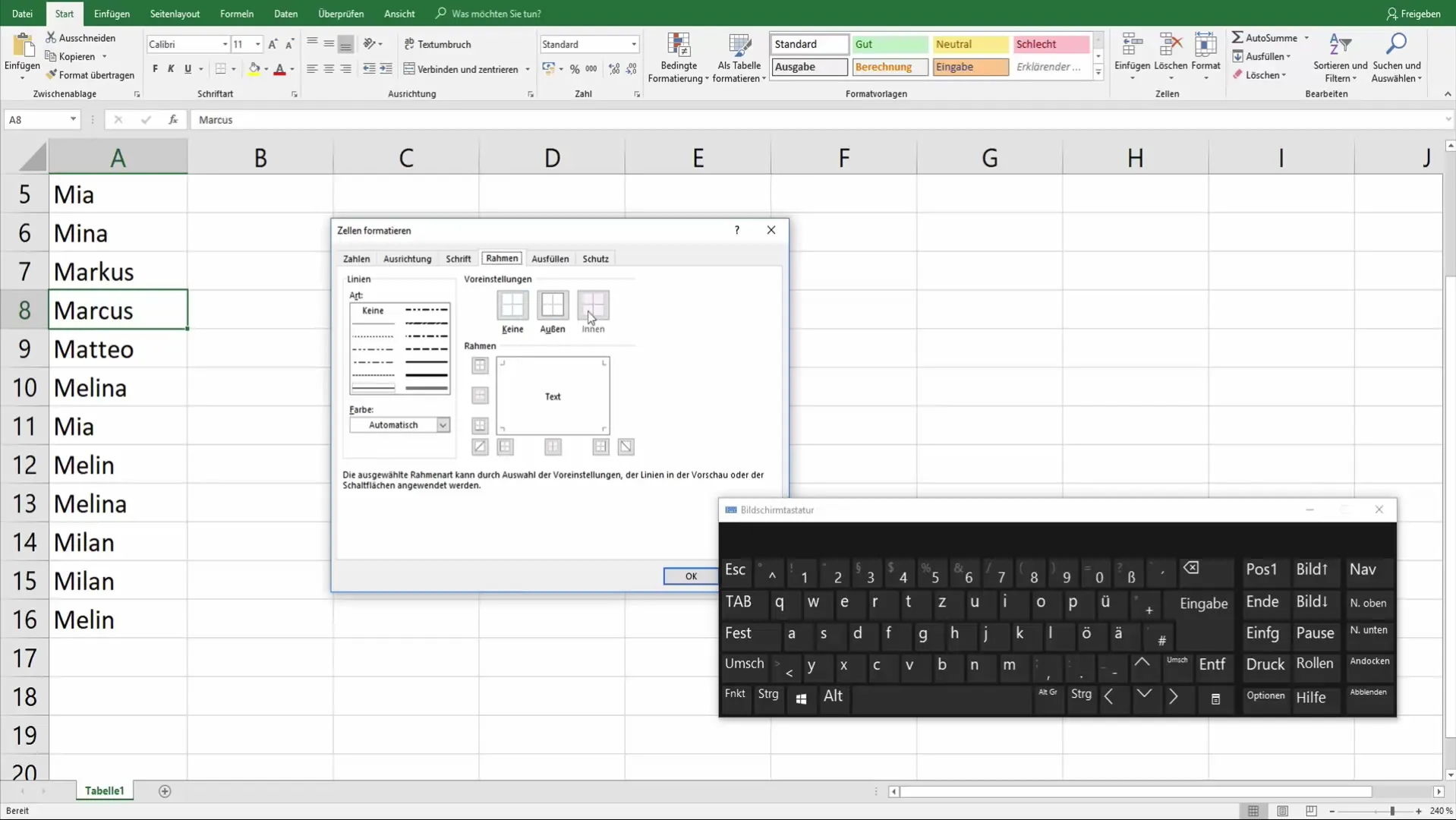Open dialog help question mark
Image resolution: width=1456 pixels, height=820 pixels.
737,230
